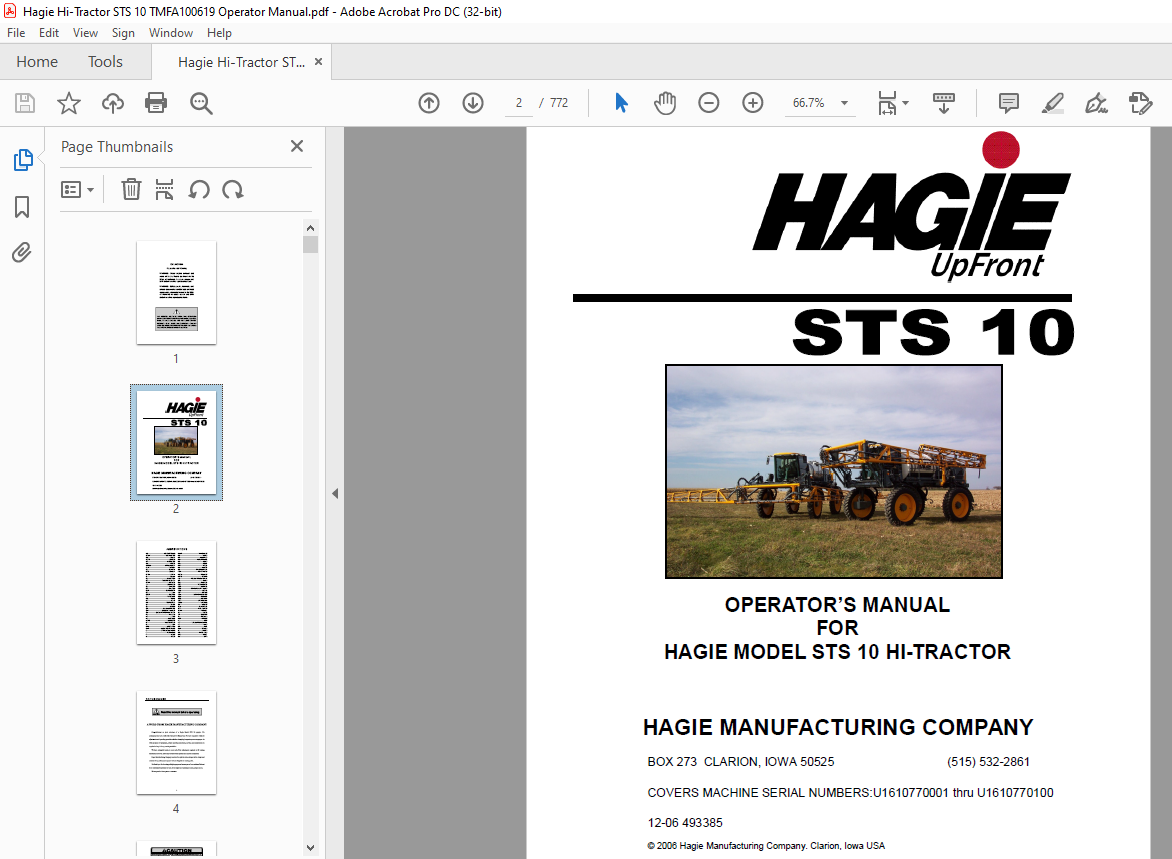Click the '12-06 493385' text
Viewport: 1172px width, 859px height.
[685, 823]
